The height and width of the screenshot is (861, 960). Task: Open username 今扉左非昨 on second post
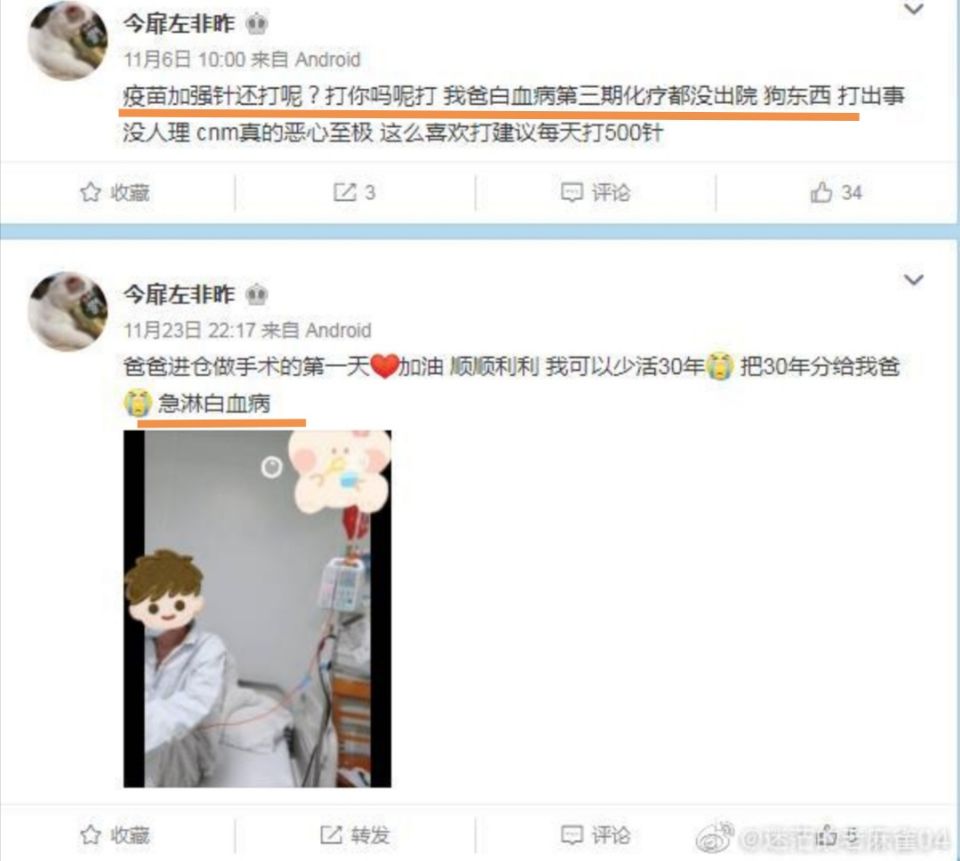tap(179, 295)
